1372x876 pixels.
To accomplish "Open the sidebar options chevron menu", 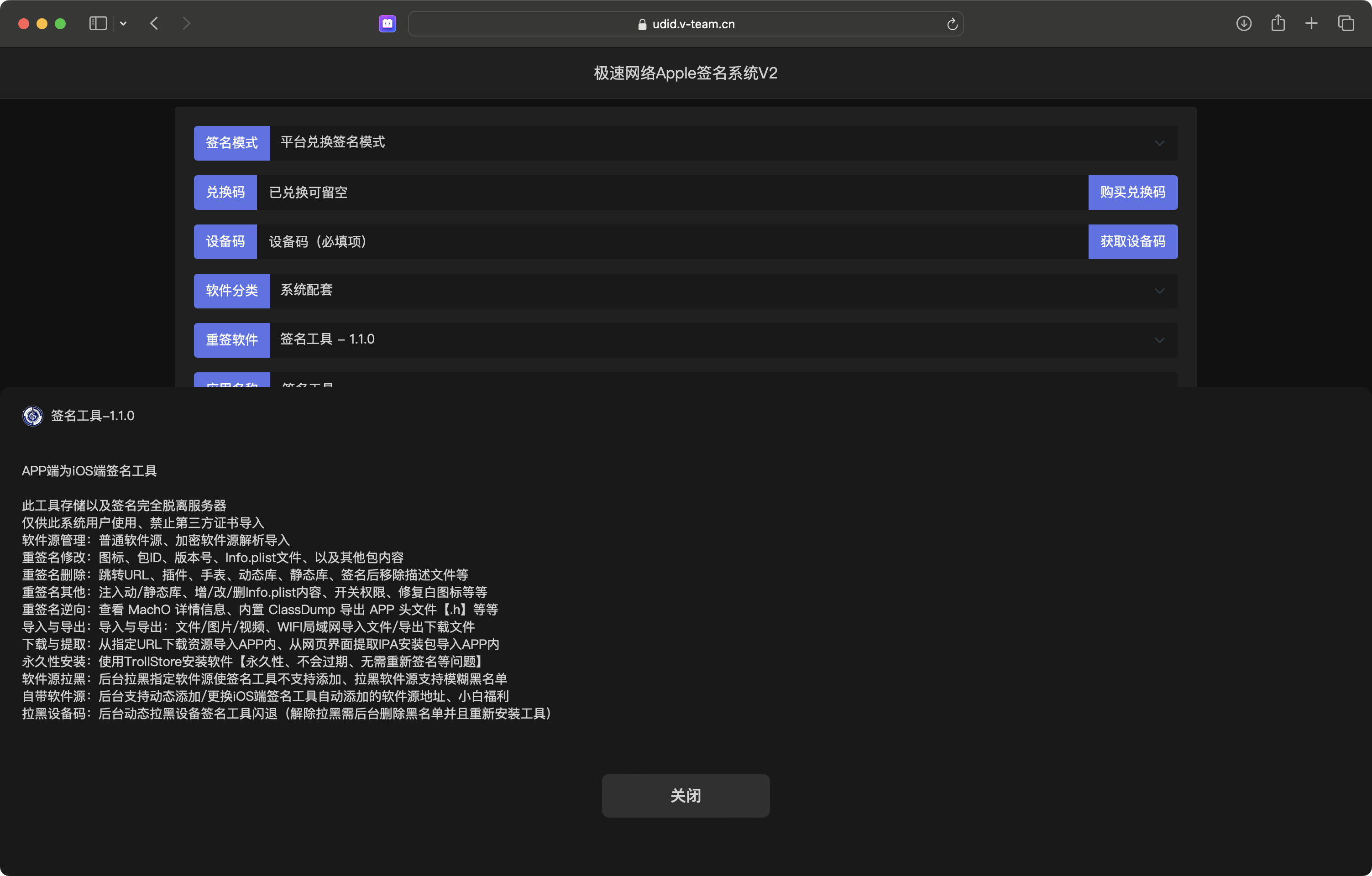I will pyautogui.click(x=123, y=23).
